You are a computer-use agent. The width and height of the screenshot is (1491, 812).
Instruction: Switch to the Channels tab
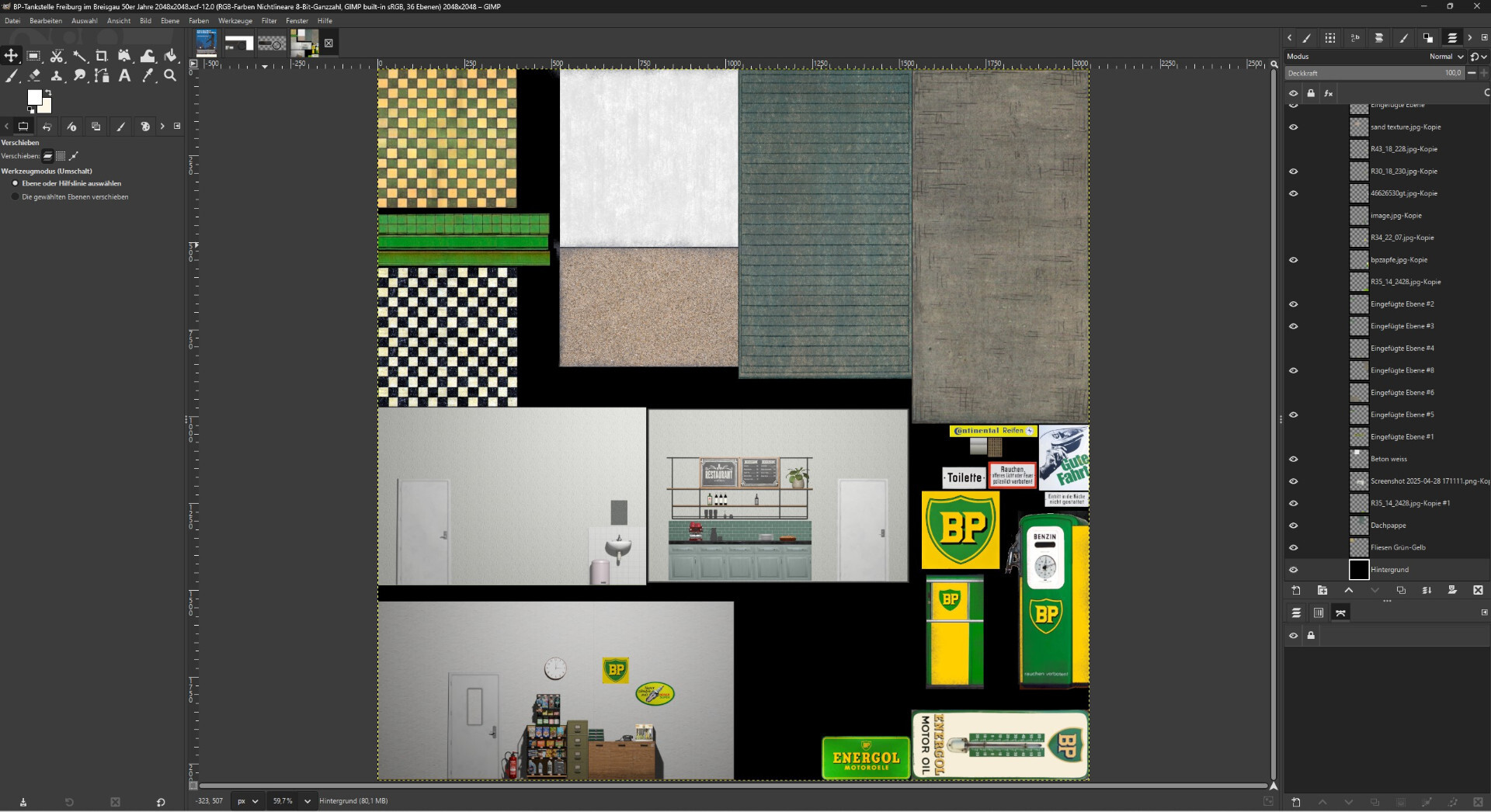[x=1319, y=613]
